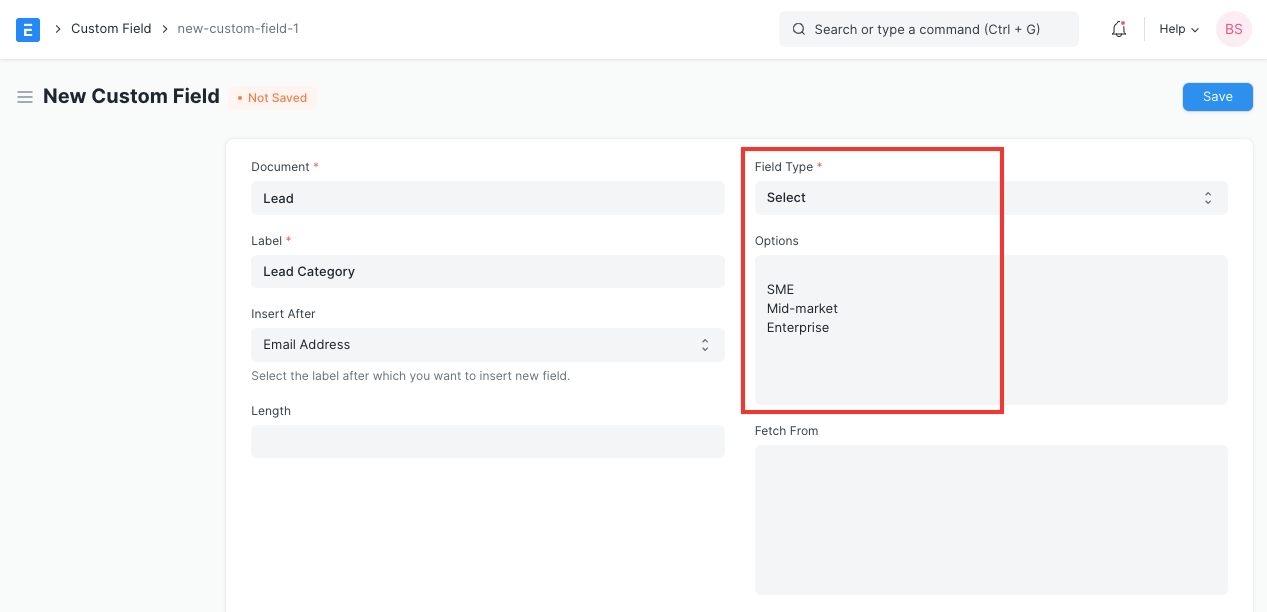1267x612 pixels.
Task: Open the Custom Field breadcrumb link
Action: click(x=111, y=28)
